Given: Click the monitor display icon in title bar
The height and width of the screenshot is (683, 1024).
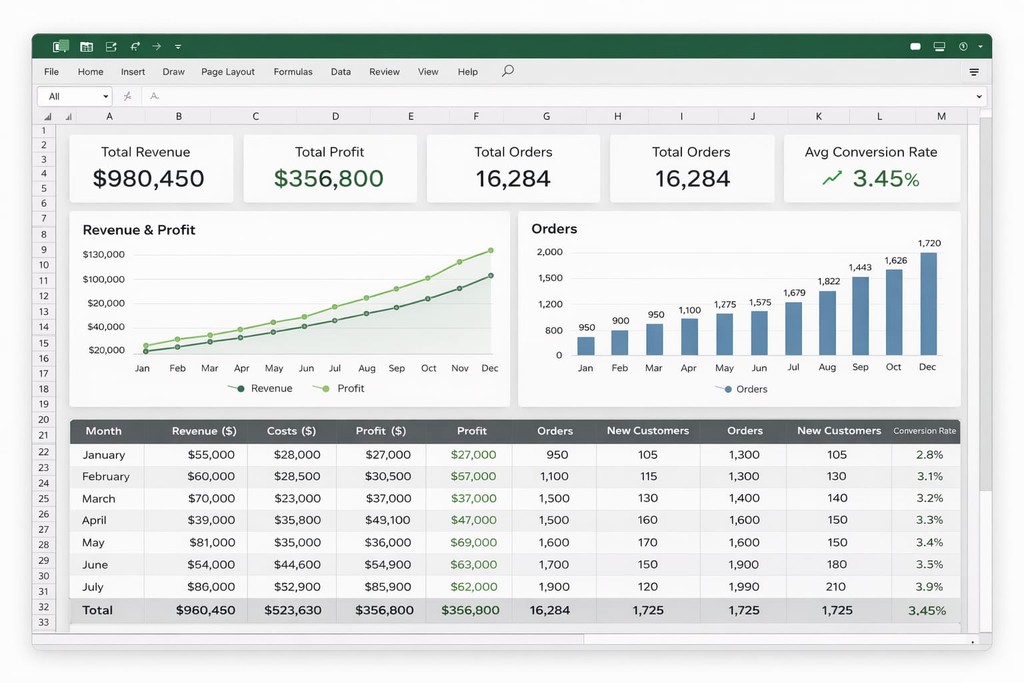Looking at the screenshot, I should tap(939, 46).
